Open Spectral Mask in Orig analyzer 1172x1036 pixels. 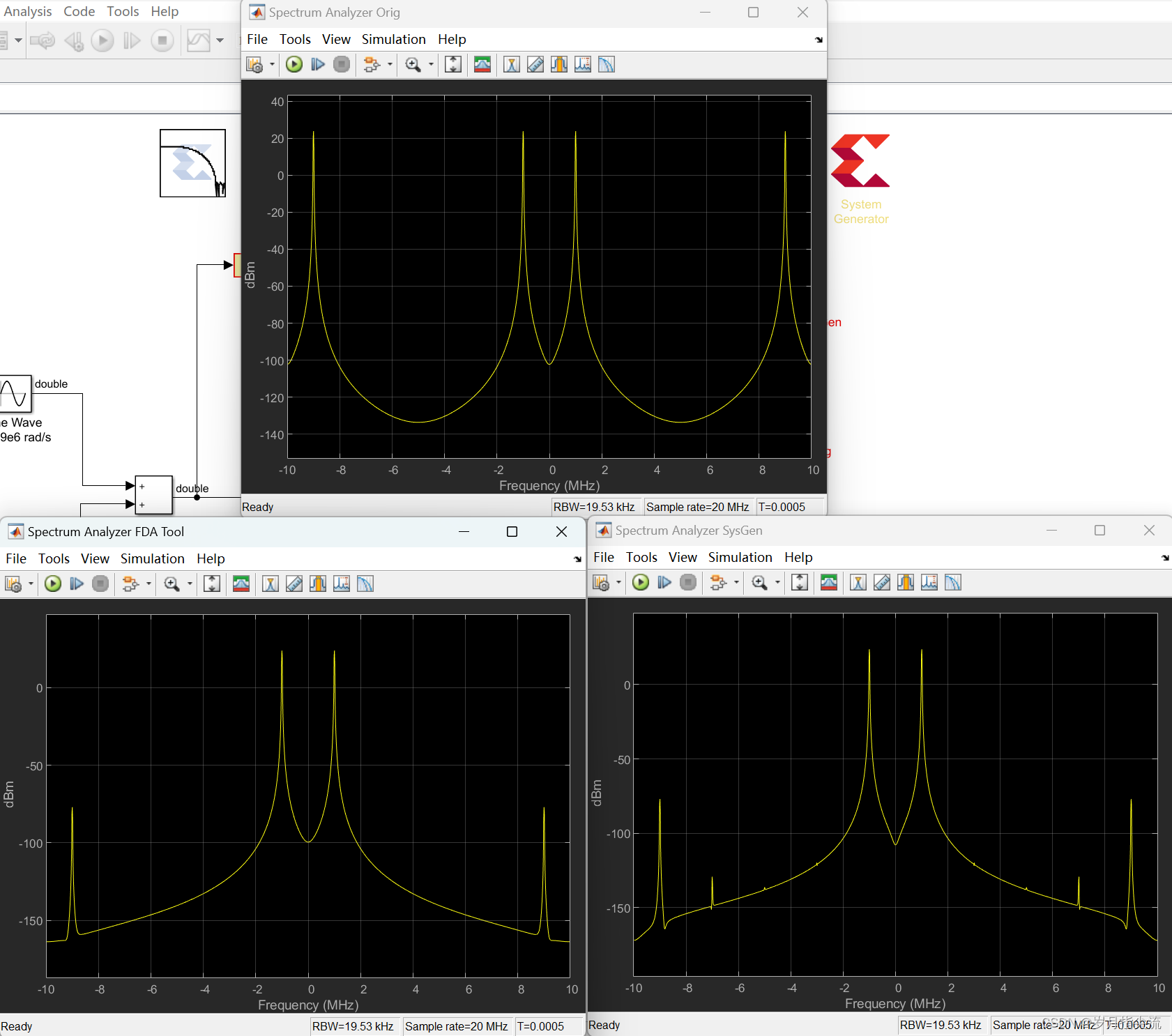[x=482, y=65]
